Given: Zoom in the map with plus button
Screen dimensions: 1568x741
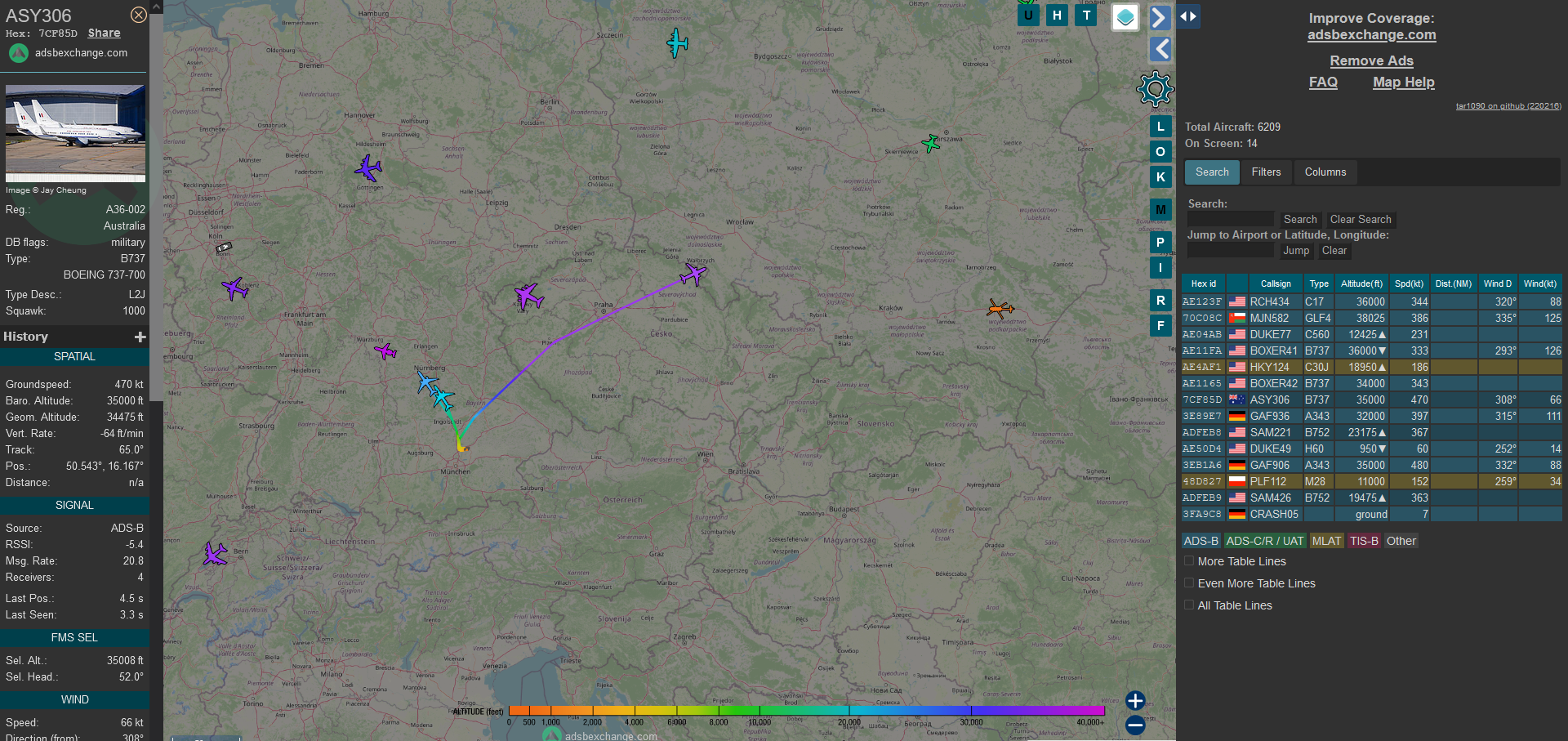Looking at the screenshot, I should [1135, 701].
